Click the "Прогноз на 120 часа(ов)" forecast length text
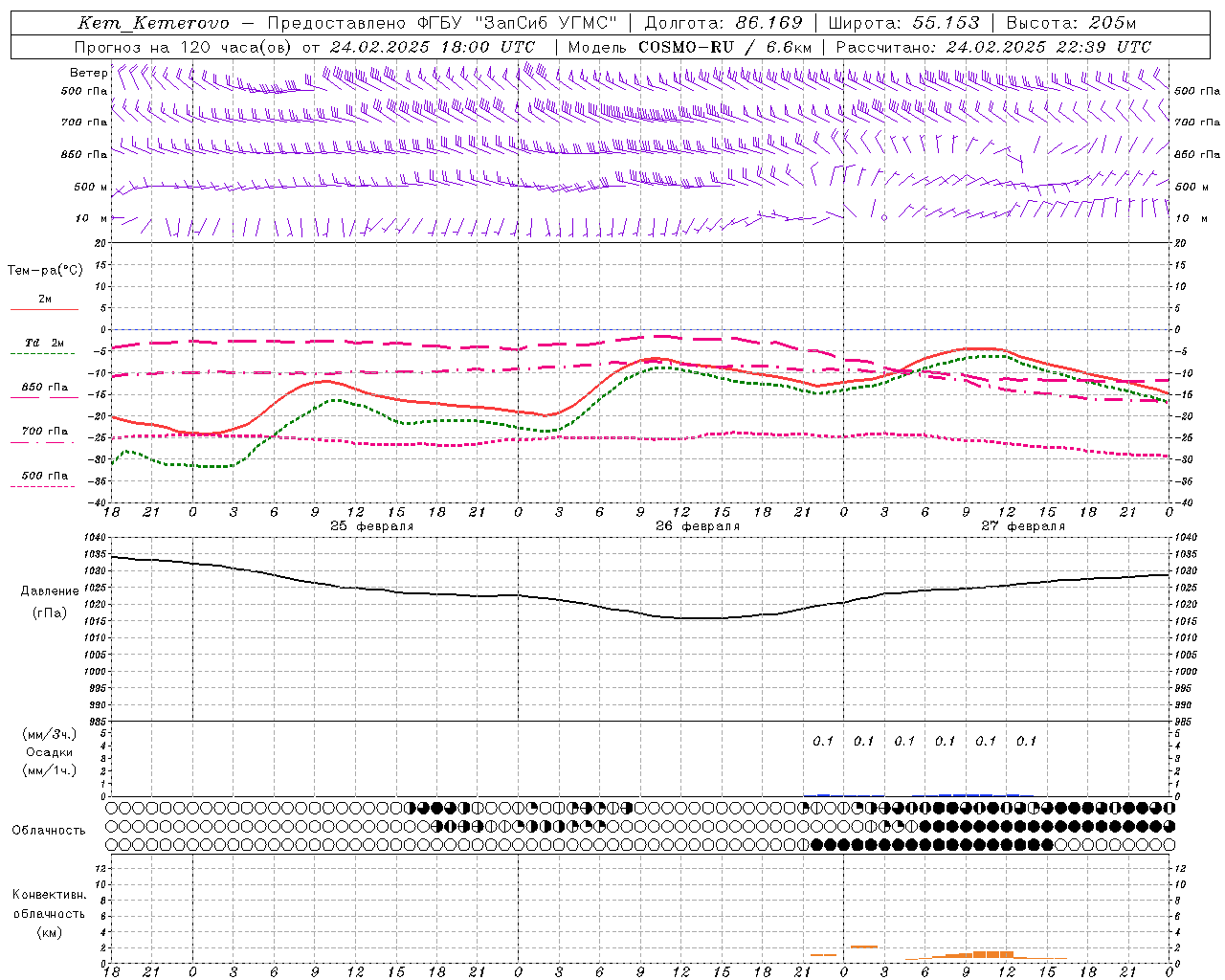Screen dimensions: 1225x980 click(x=185, y=47)
